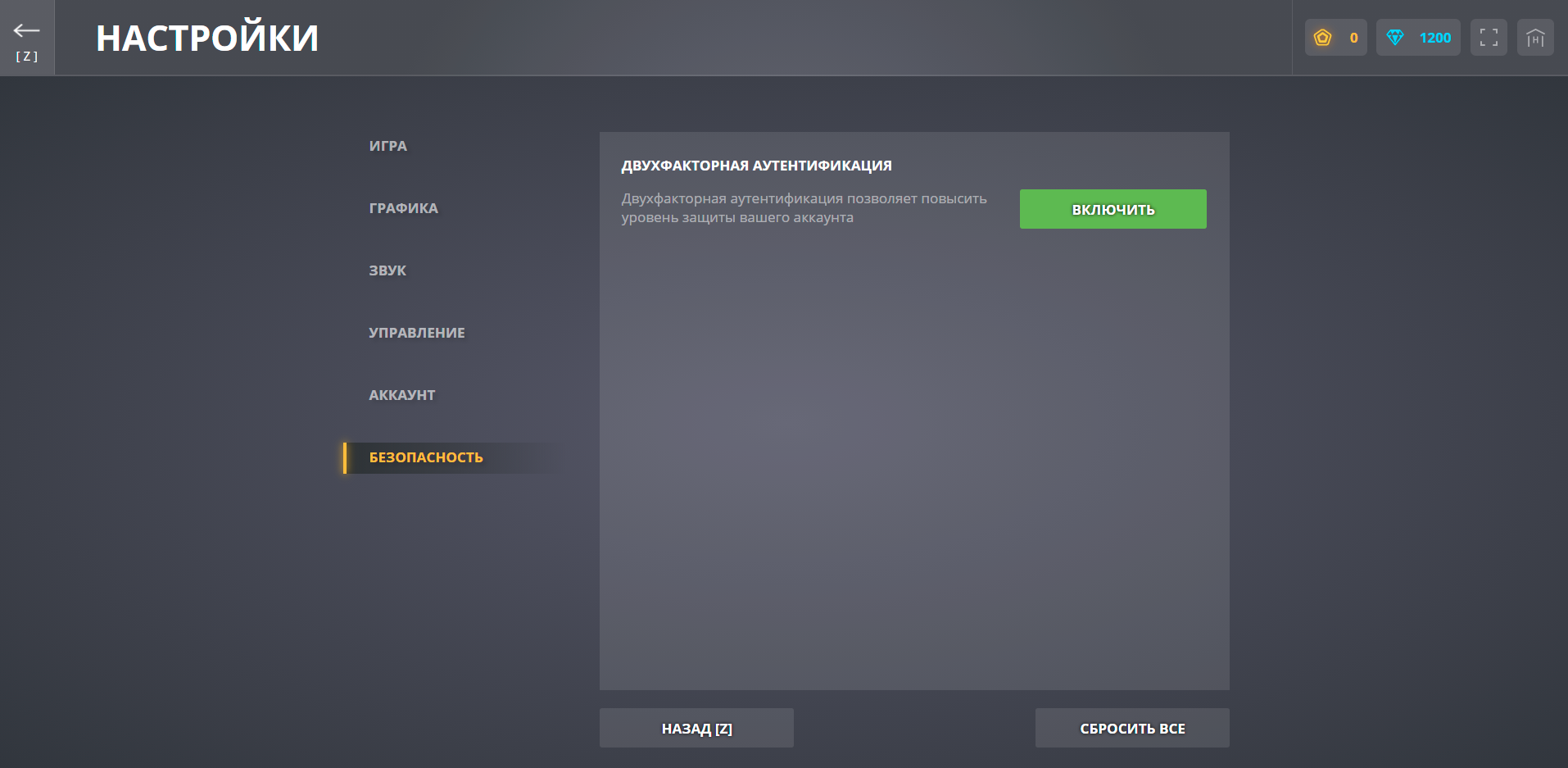Click the ДВУХФАКТОРНАЯ АУТЕНТИФИКАЦИЯ heading

tap(756, 166)
